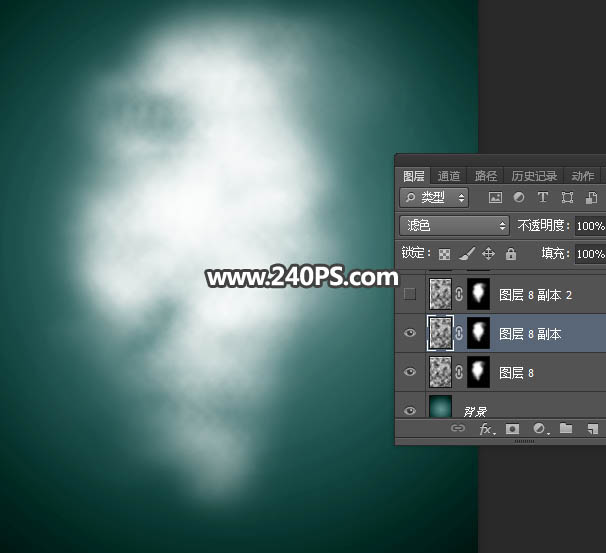Switch to the 通道 tab

(449, 176)
